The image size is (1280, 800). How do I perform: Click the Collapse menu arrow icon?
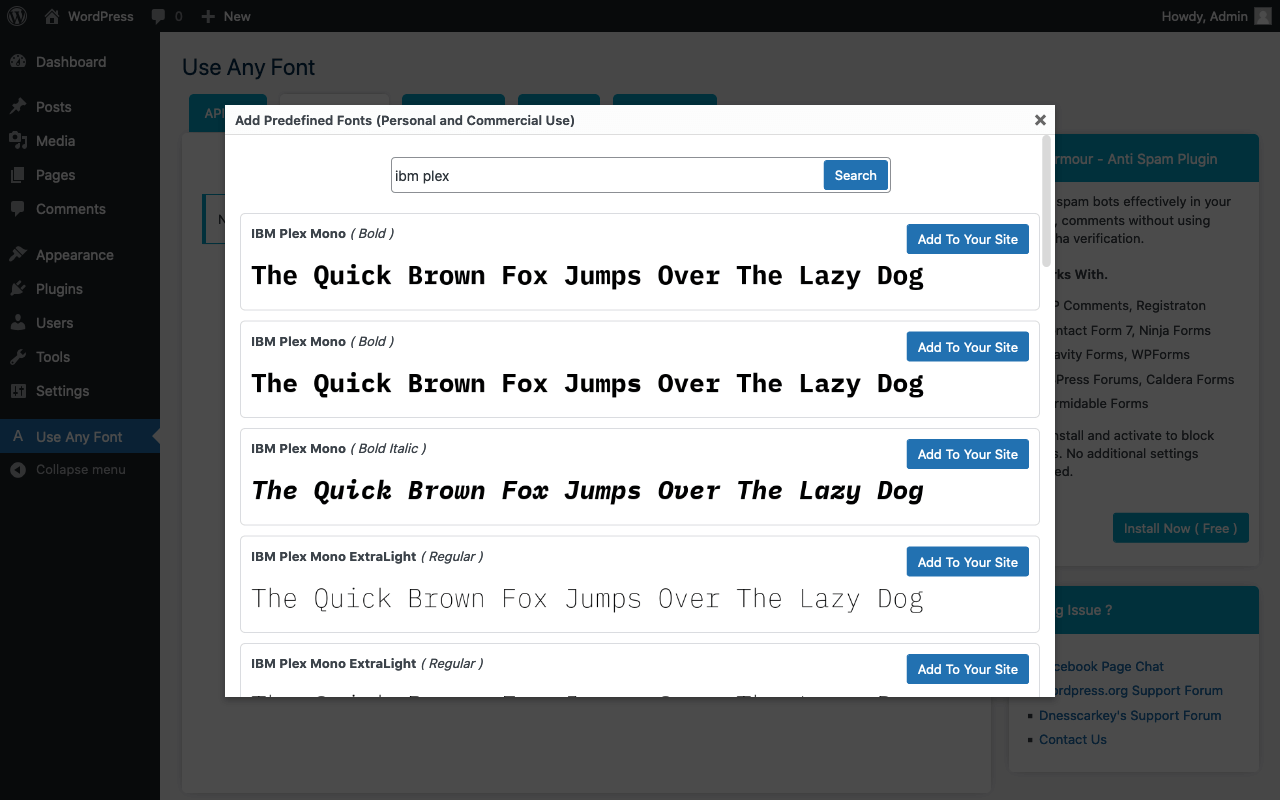[x=18, y=470]
